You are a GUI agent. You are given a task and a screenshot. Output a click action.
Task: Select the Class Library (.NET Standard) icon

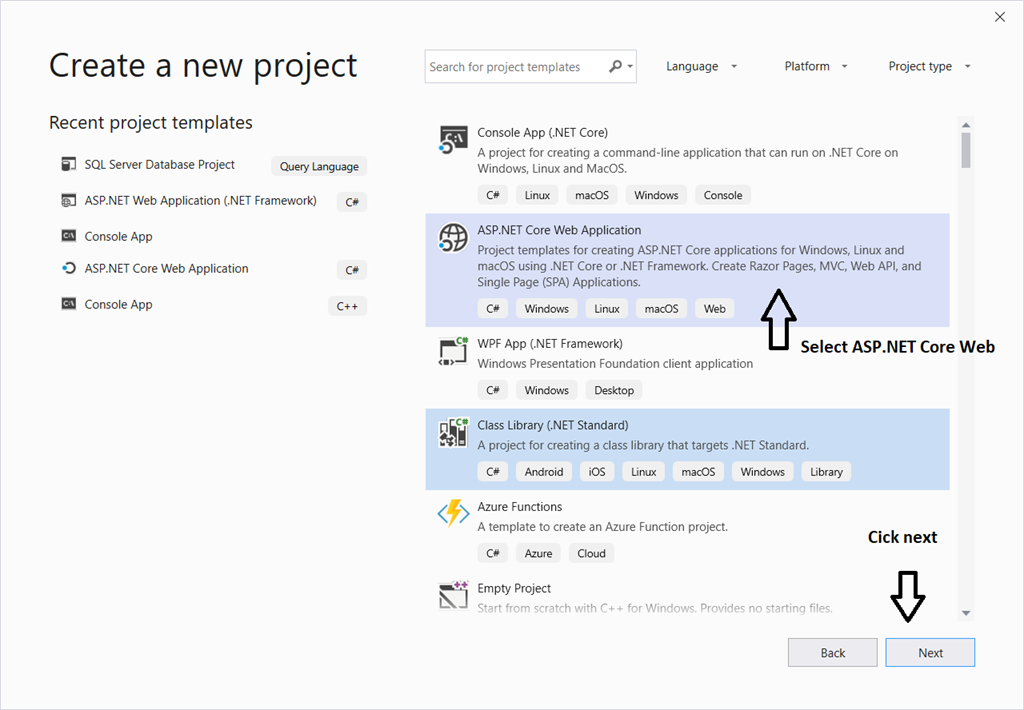tap(452, 432)
